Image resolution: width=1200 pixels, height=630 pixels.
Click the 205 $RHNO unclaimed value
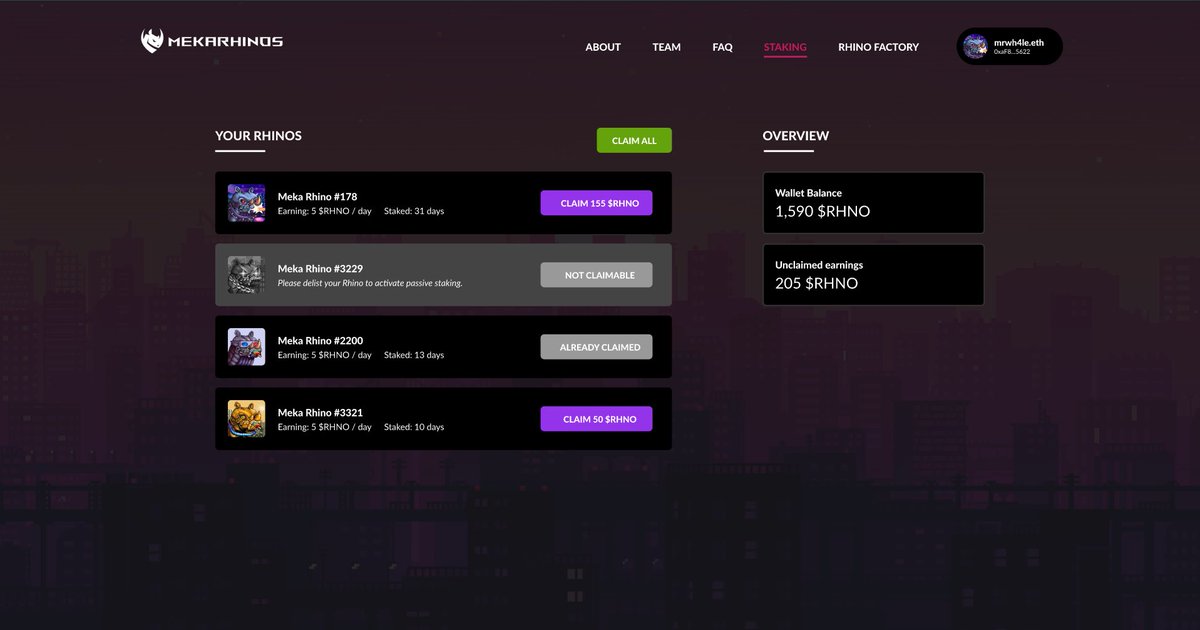(x=816, y=283)
